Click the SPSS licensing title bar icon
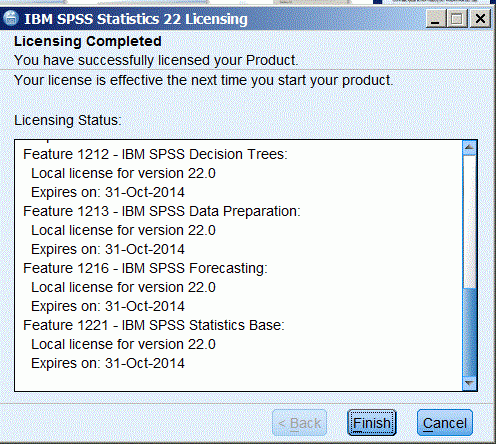 click(x=11, y=18)
